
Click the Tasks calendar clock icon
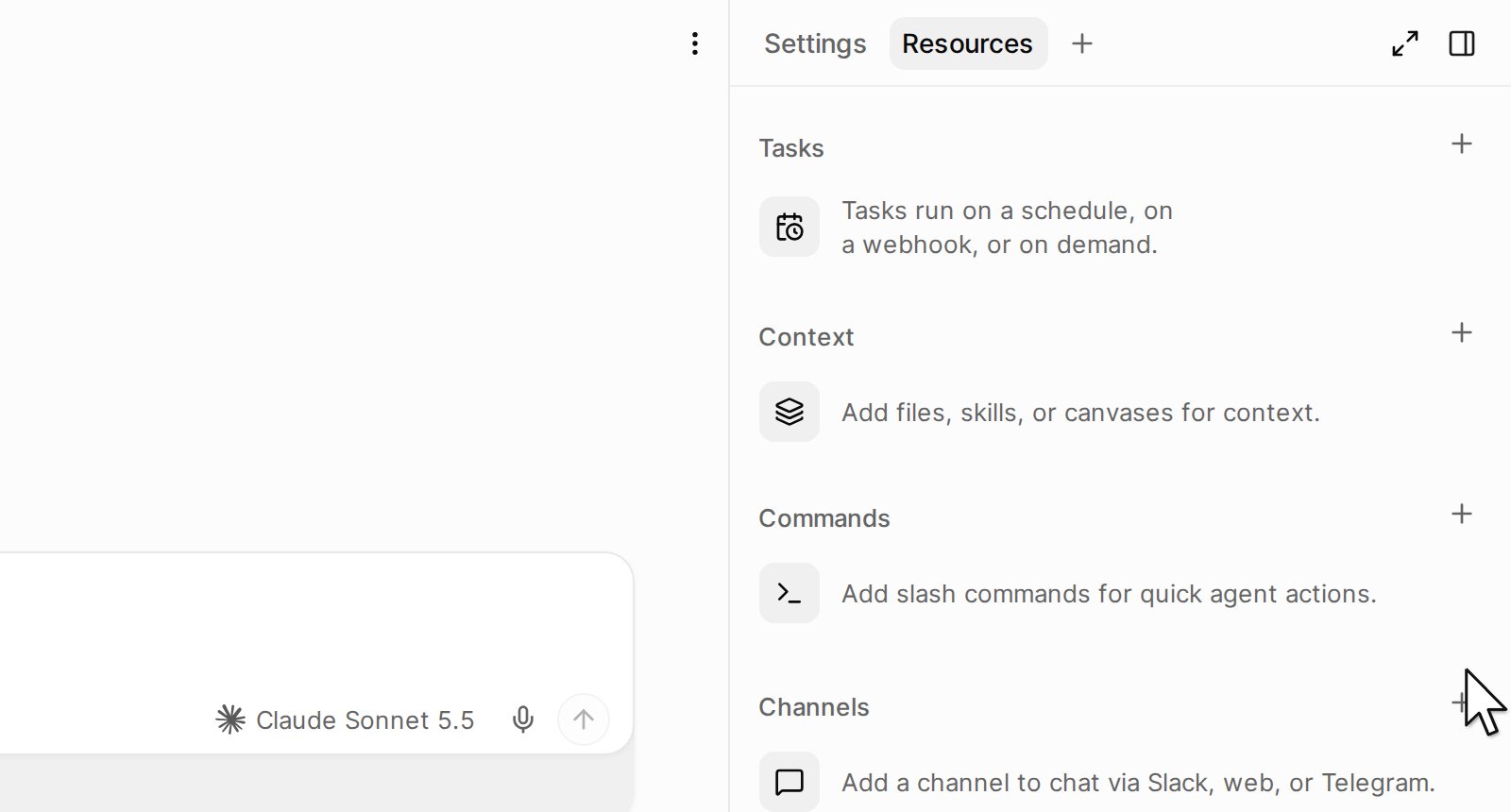coord(789,227)
